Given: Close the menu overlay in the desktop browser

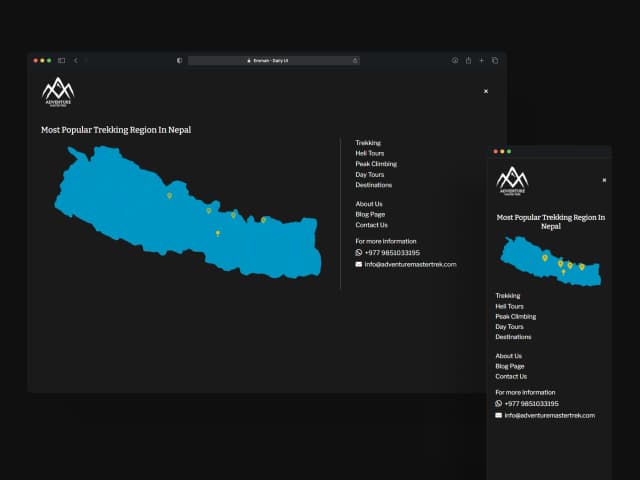Looking at the screenshot, I should pyautogui.click(x=486, y=91).
